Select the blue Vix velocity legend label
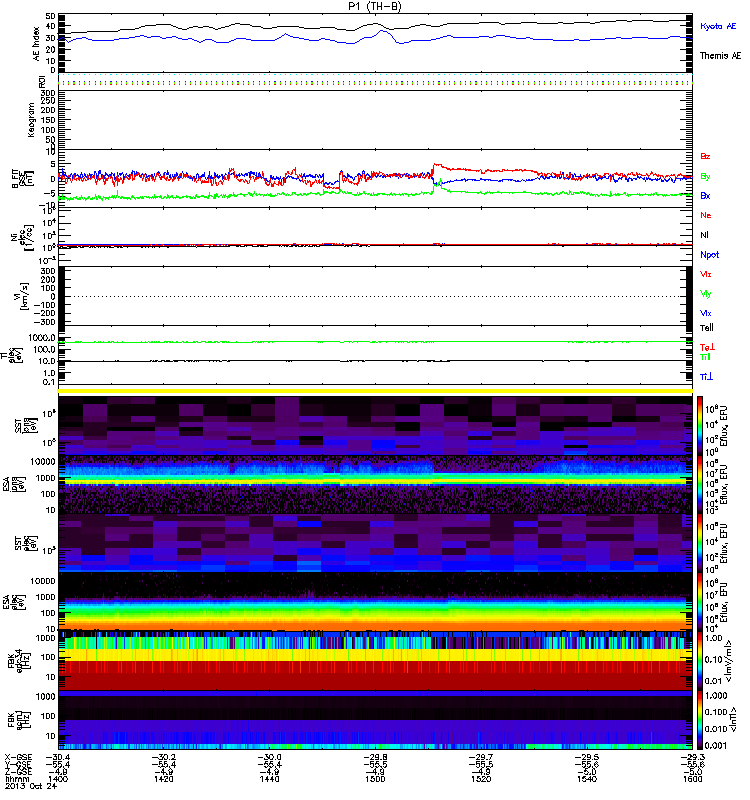Viewport: 750px width, 800px height. click(706, 313)
